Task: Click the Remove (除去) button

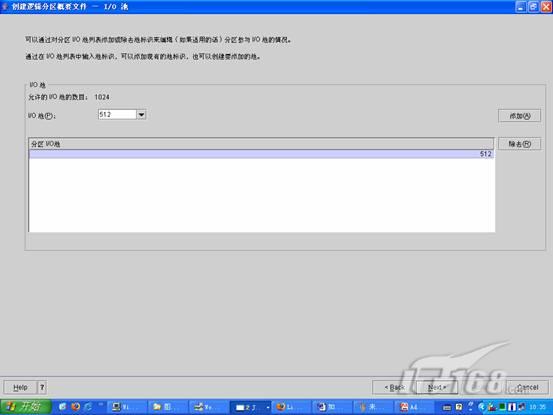Action: tap(519, 144)
